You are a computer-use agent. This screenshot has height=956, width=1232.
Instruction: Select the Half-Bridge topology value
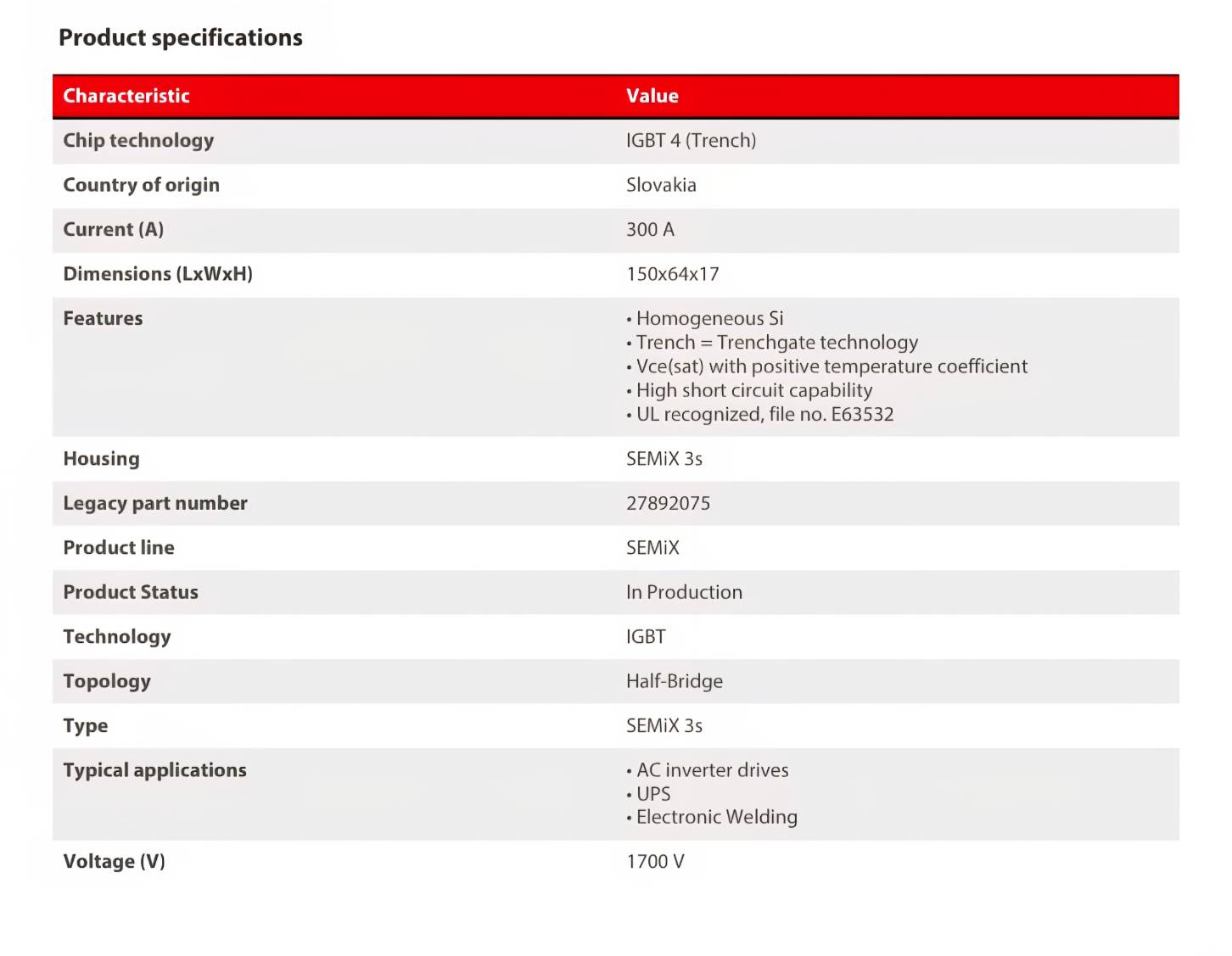click(x=675, y=681)
